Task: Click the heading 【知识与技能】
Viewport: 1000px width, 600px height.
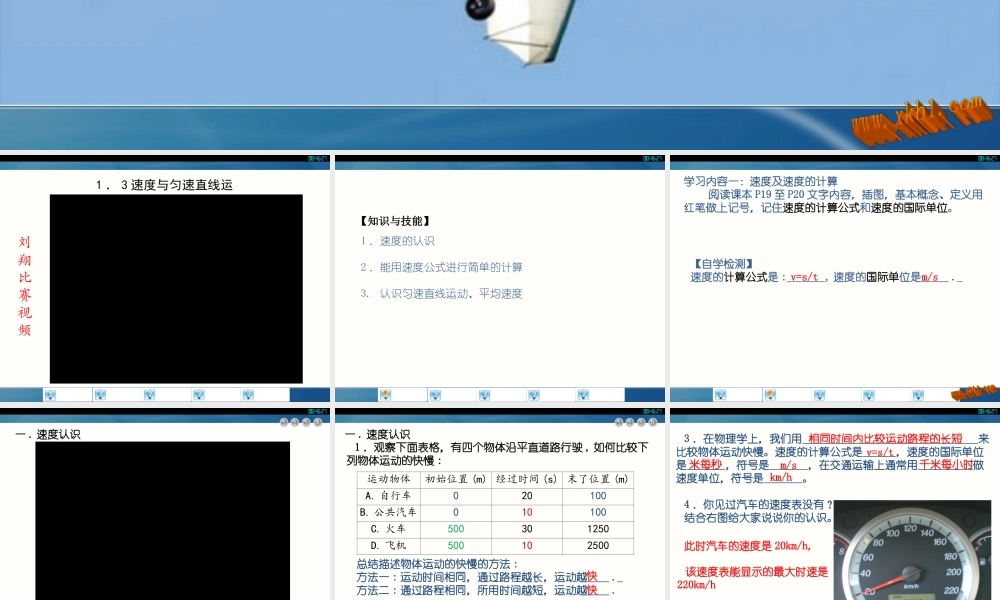Action: point(395,221)
